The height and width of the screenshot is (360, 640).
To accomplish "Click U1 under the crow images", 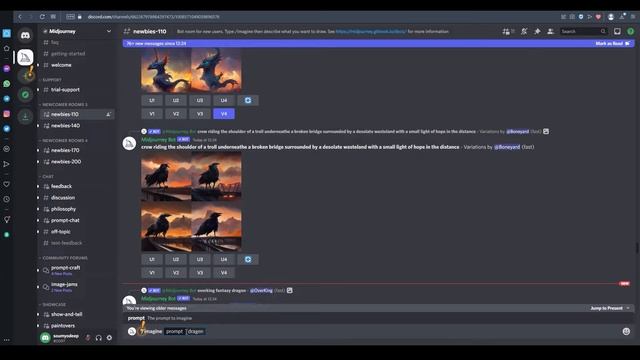I will point(152,260).
